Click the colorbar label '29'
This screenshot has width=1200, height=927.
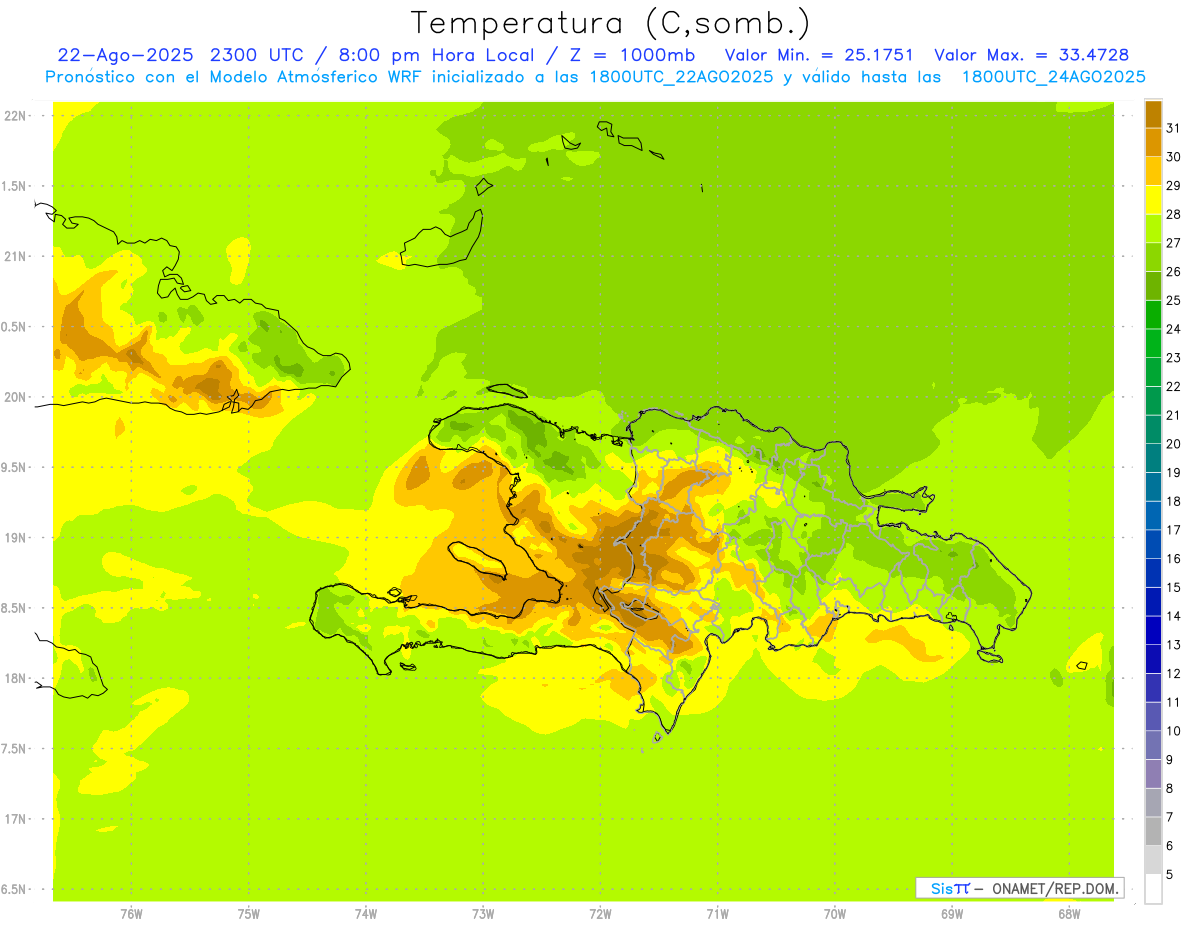coord(1173,185)
